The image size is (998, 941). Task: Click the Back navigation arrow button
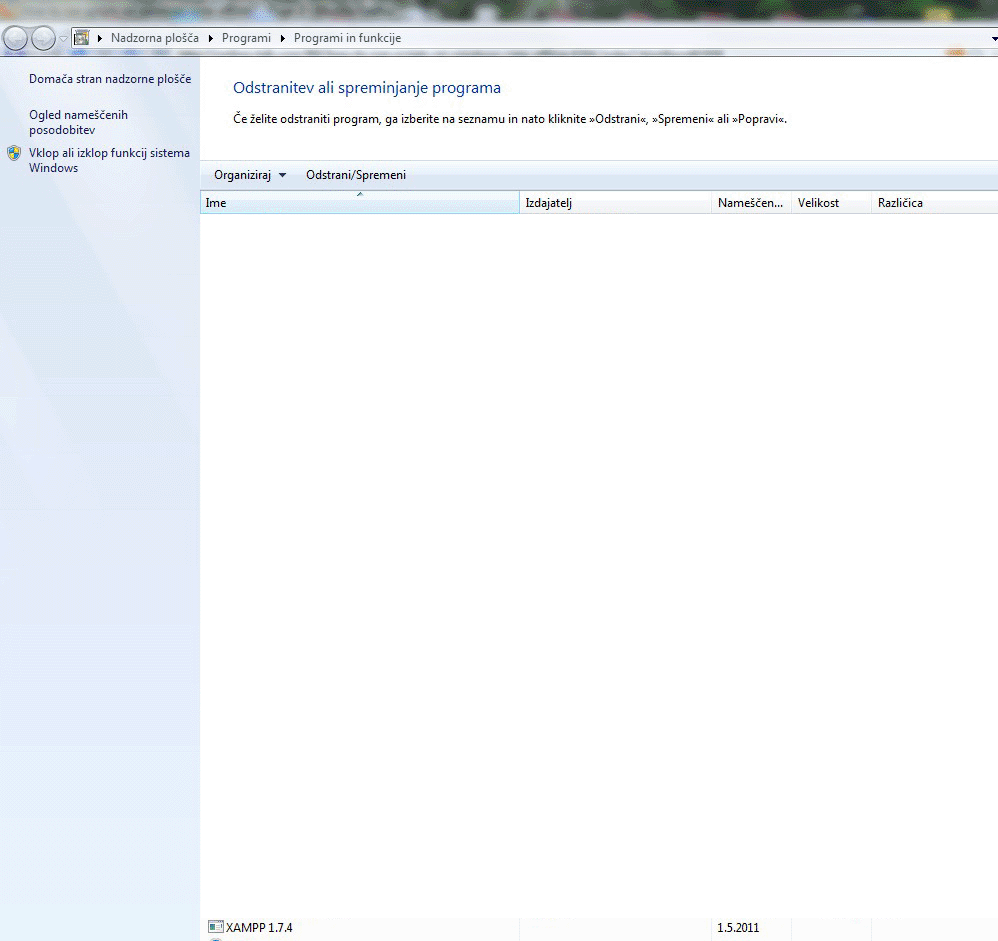click(15, 38)
